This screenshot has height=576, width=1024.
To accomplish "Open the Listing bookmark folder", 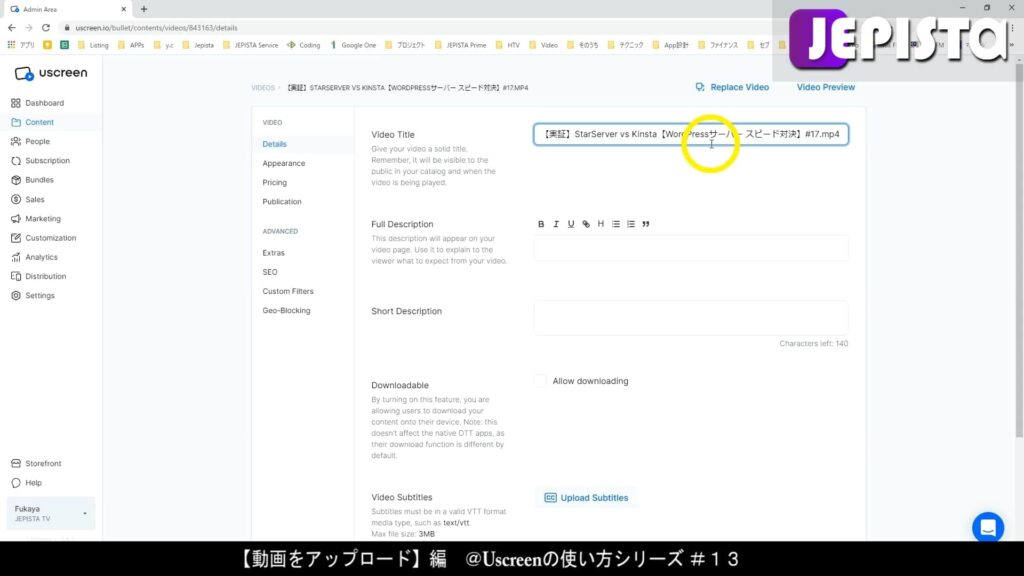I will (x=93, y=45).
